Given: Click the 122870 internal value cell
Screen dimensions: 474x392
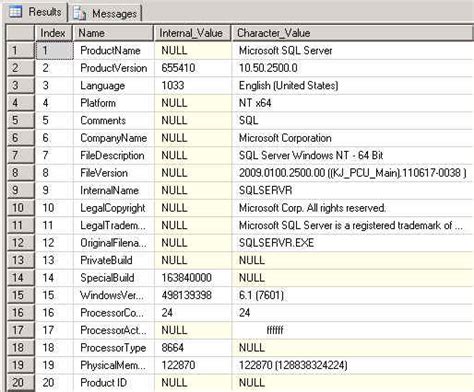Looking at the screenshot, I should (193, 365).
